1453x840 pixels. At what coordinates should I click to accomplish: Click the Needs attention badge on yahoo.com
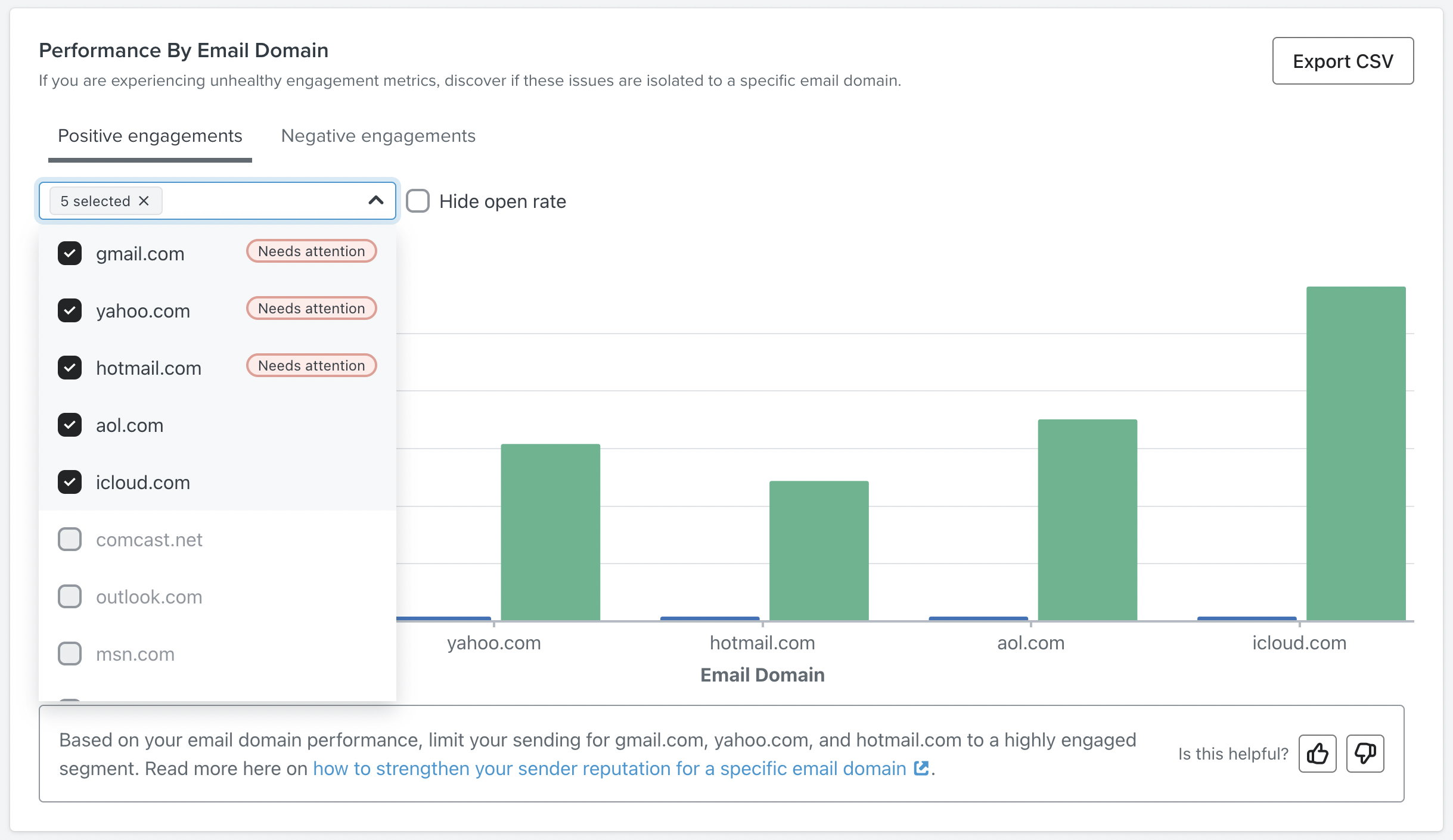[311, 308]
